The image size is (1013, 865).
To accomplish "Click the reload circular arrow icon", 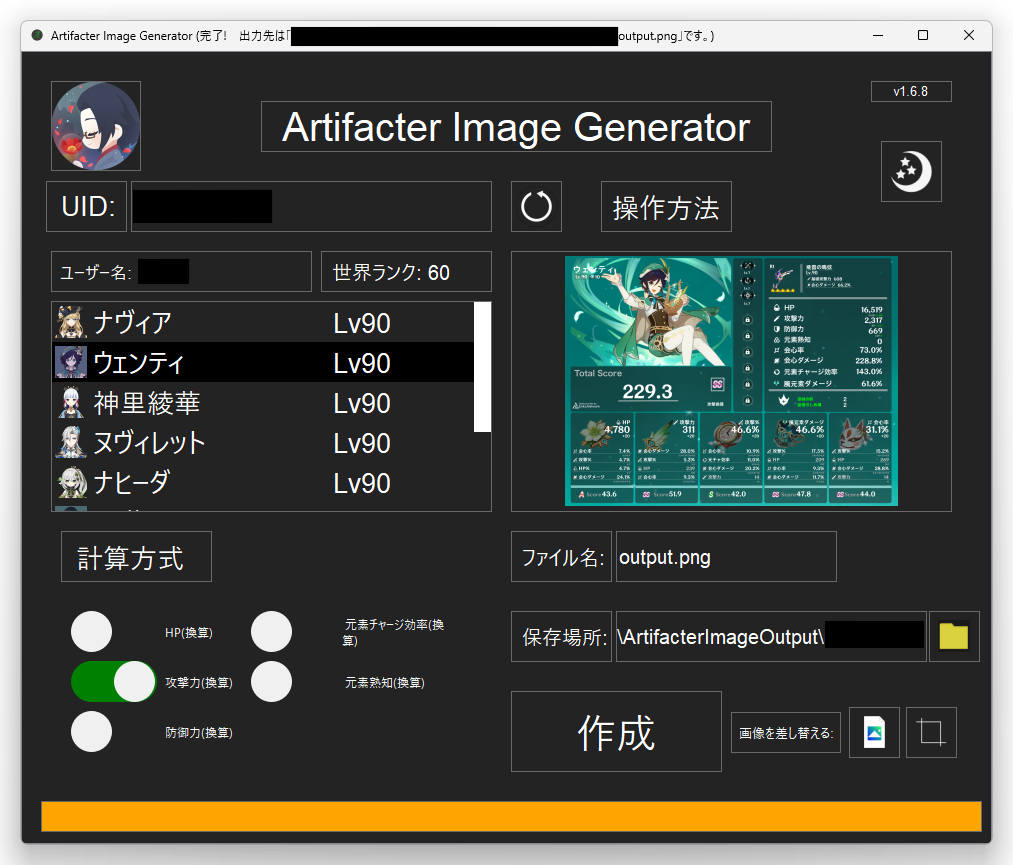I will 536,207.
